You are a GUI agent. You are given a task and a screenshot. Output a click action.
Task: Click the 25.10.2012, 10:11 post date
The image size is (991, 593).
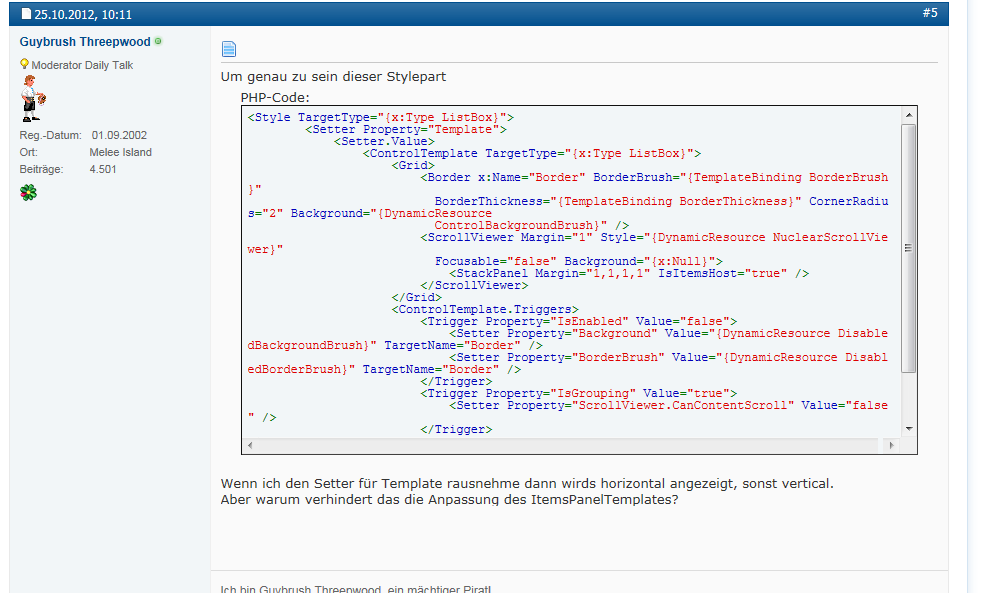83,14
